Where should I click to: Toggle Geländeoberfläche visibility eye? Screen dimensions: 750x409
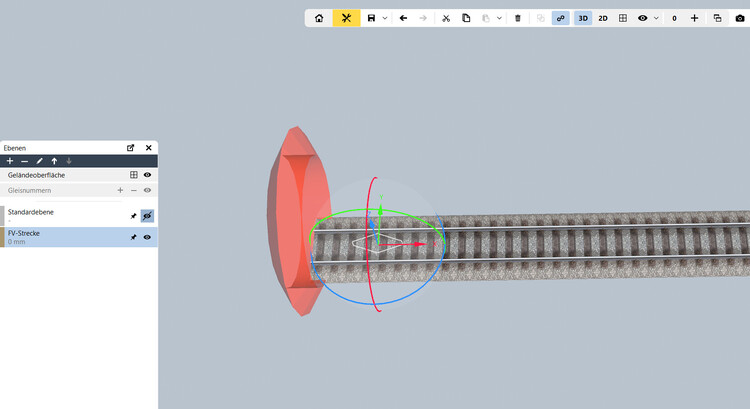pyautogui.click(x=147, y=175)
